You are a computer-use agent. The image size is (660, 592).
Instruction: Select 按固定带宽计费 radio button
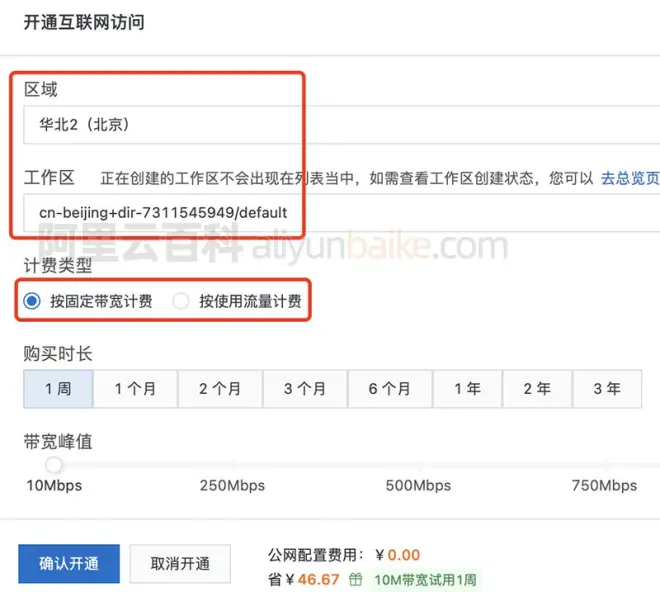(33, 301)
